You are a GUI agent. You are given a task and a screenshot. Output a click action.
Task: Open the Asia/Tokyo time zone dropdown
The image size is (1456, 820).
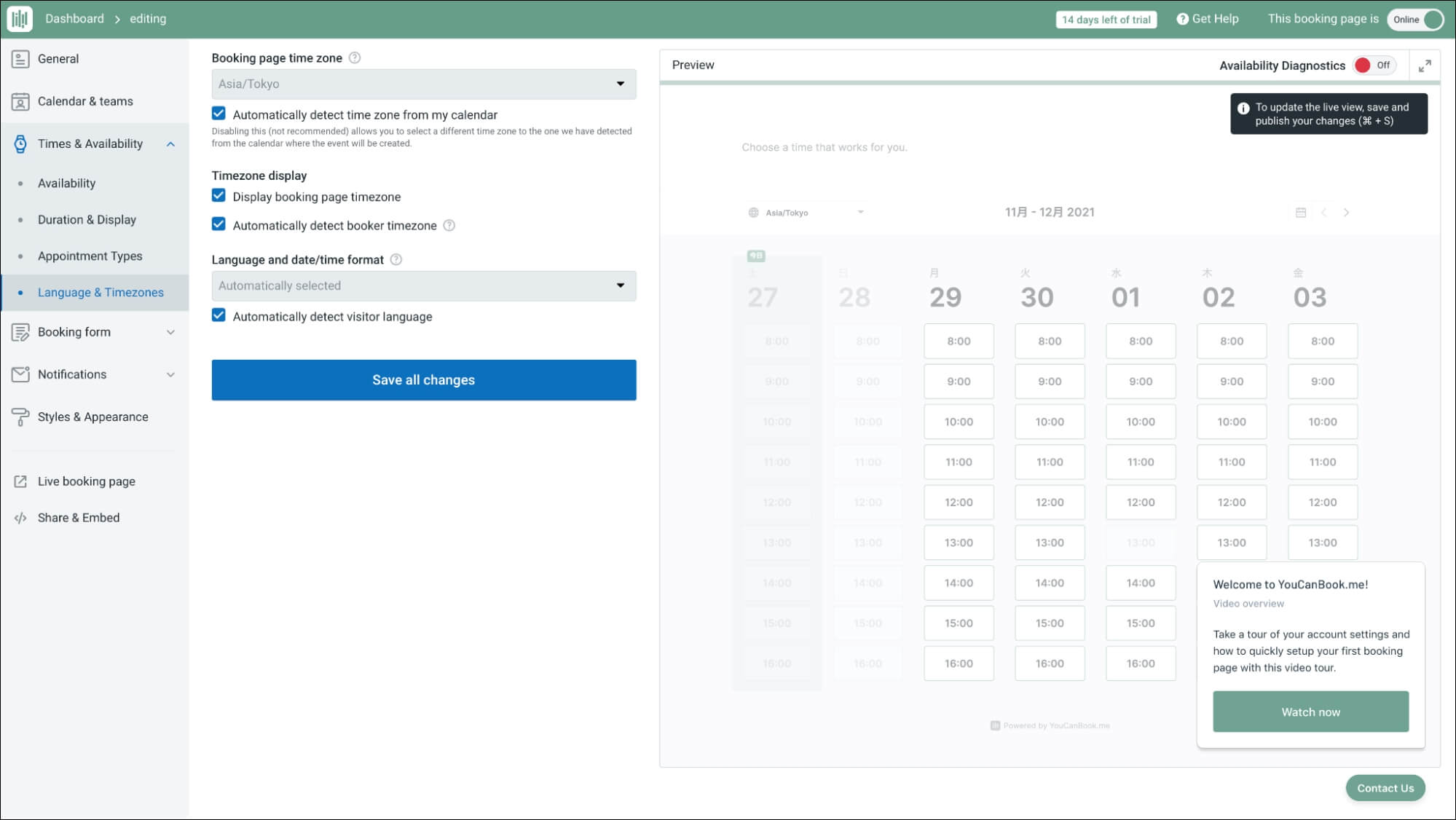(x=423, y=84)
